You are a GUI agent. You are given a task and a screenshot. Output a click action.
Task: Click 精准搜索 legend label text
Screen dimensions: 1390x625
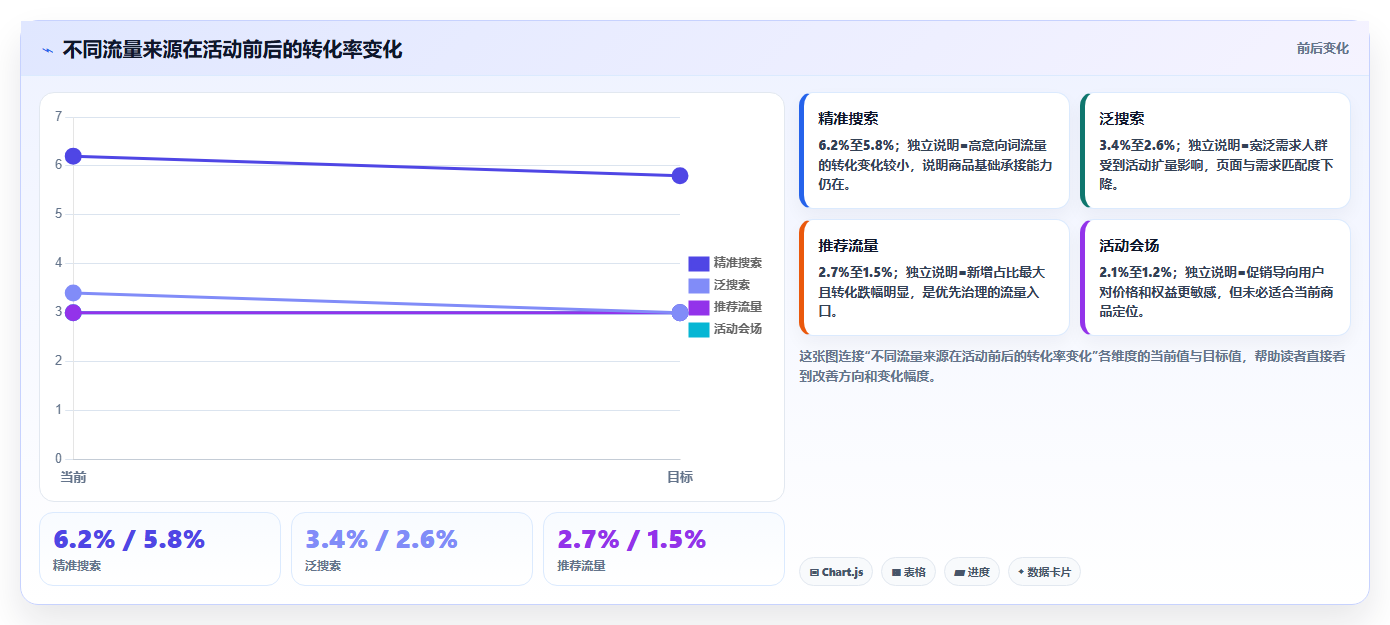[738, 263]
